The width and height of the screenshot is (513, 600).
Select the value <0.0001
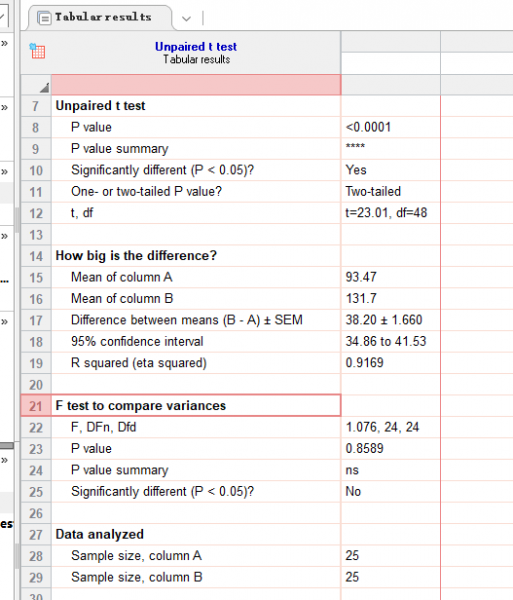[368, 127]
